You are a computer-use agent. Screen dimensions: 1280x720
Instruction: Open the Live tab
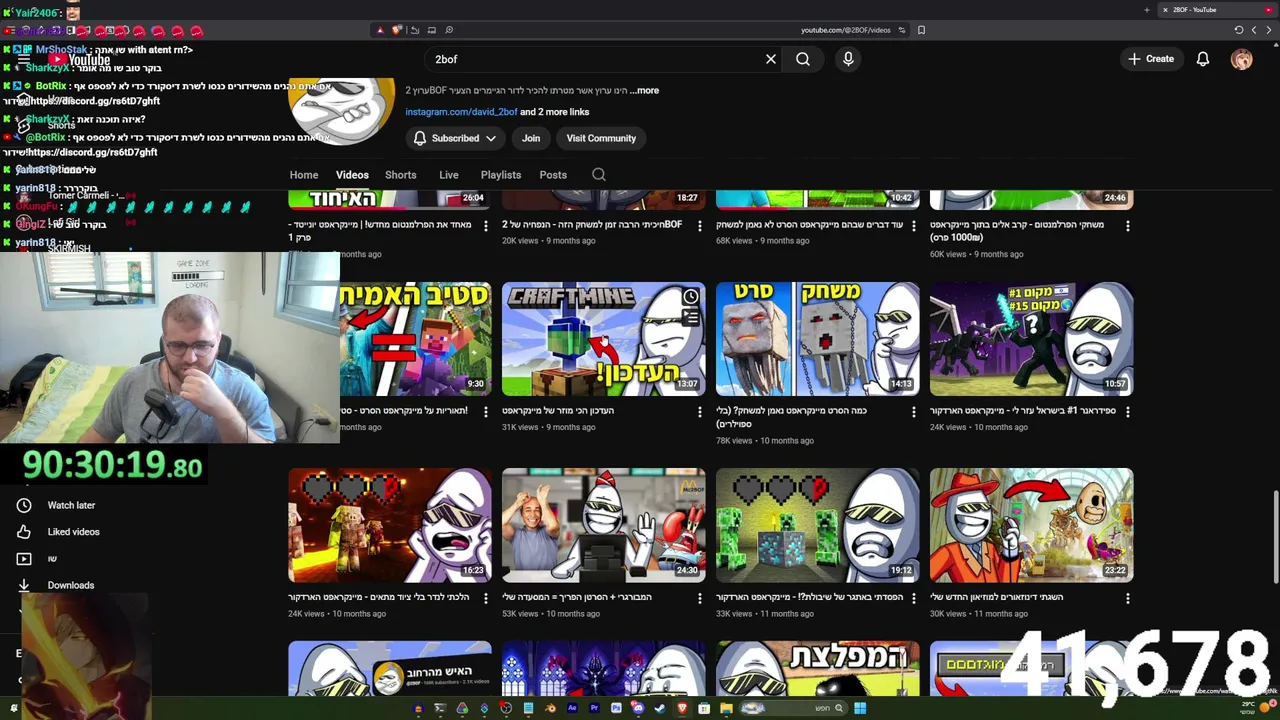tap(449, 175)
